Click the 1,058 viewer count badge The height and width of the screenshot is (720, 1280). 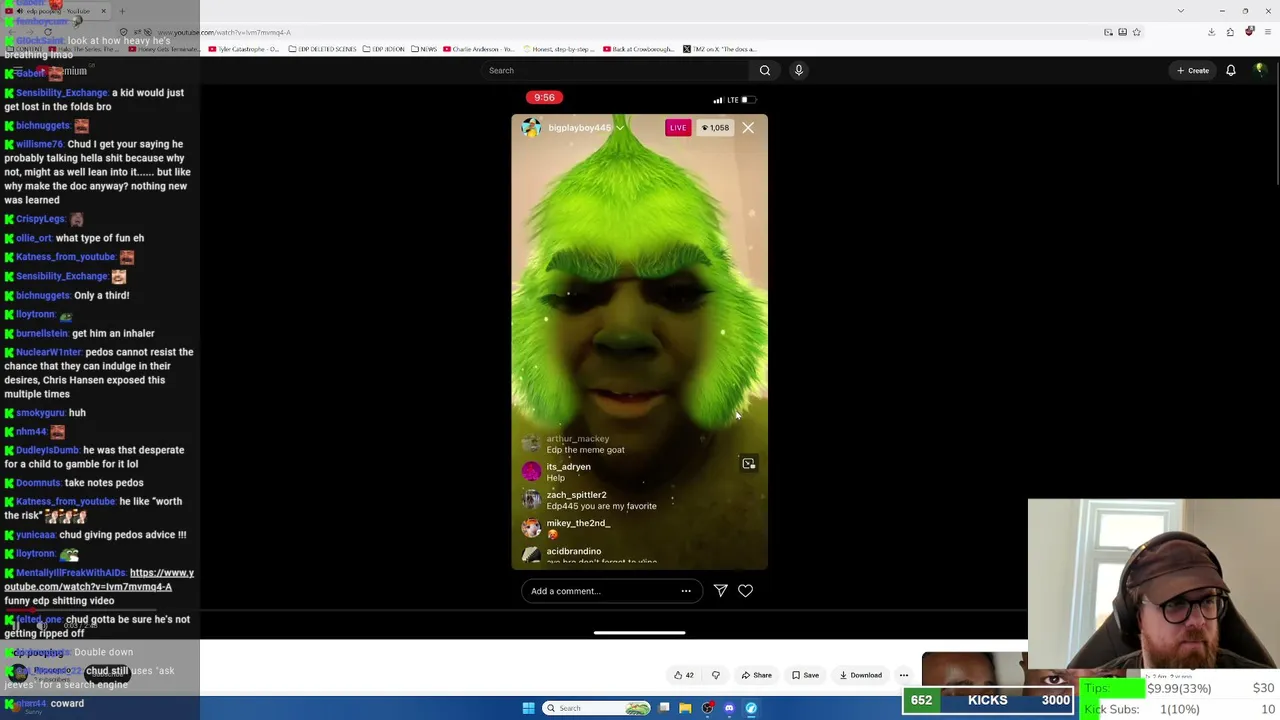[x=715, y=128]
